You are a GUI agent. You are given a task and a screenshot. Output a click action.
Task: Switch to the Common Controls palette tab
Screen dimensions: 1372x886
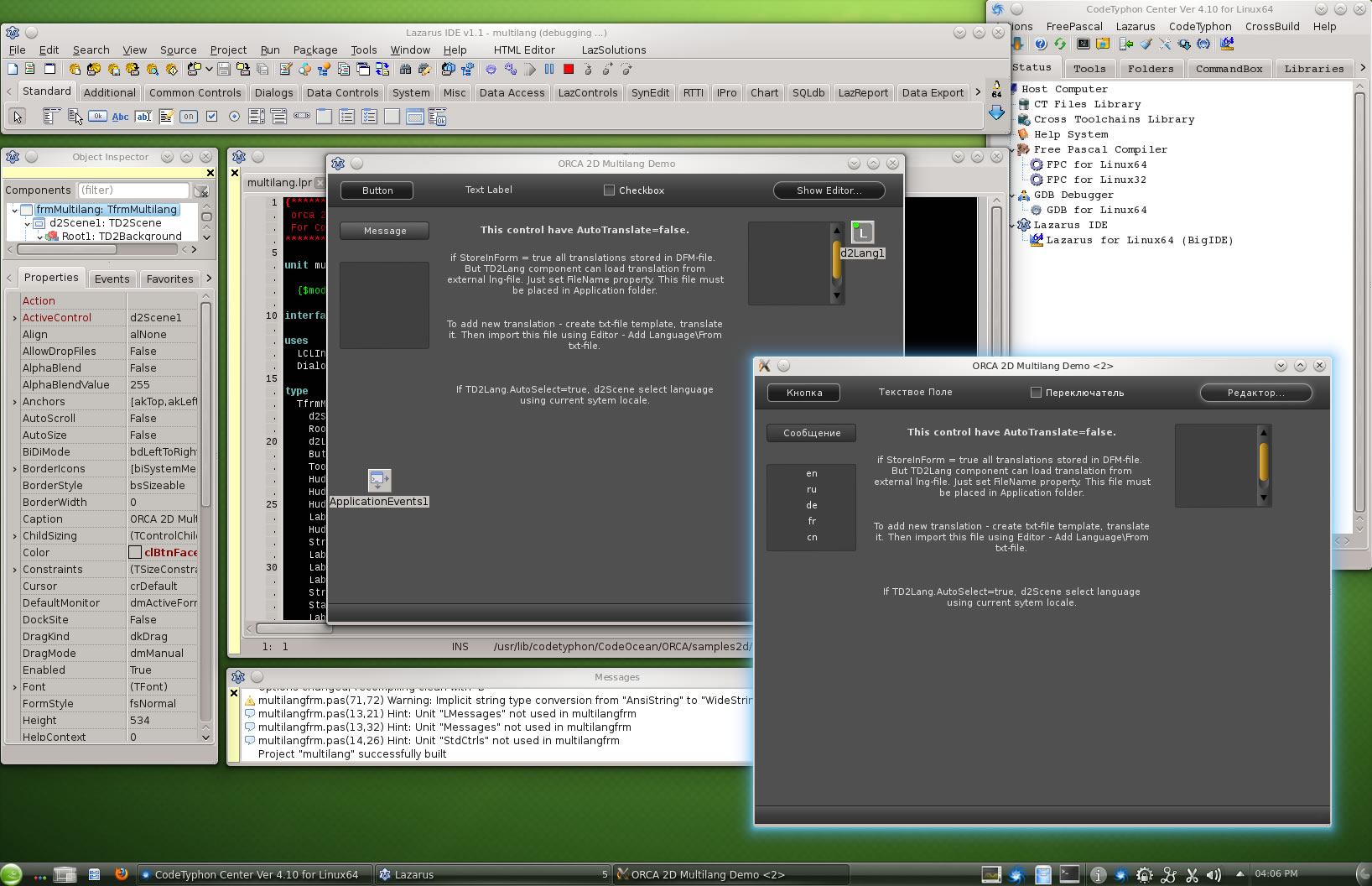point(195,92)
